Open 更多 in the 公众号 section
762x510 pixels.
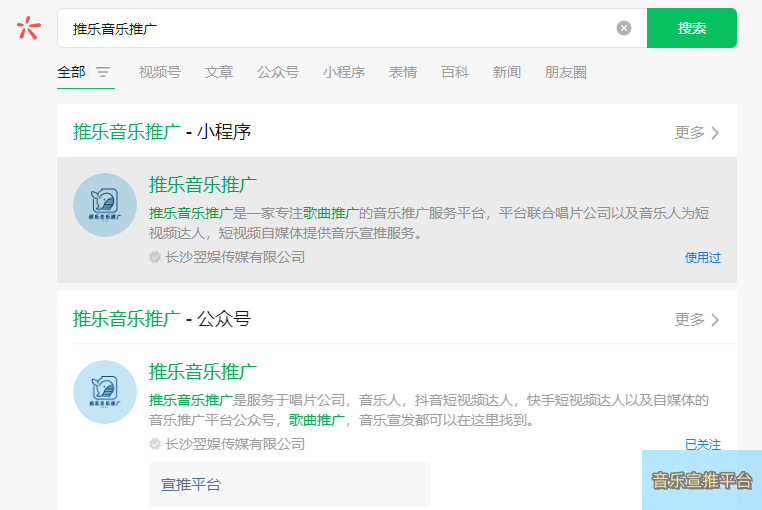pos(697,319)
